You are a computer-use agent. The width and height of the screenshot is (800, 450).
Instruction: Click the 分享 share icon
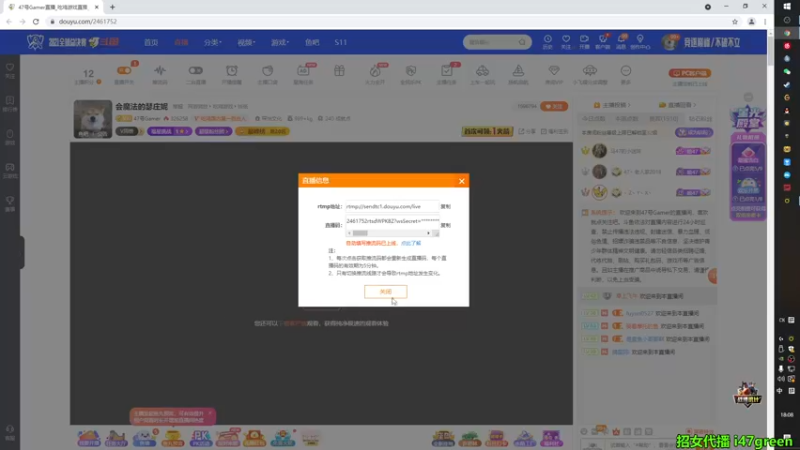(x=527, y=131)
